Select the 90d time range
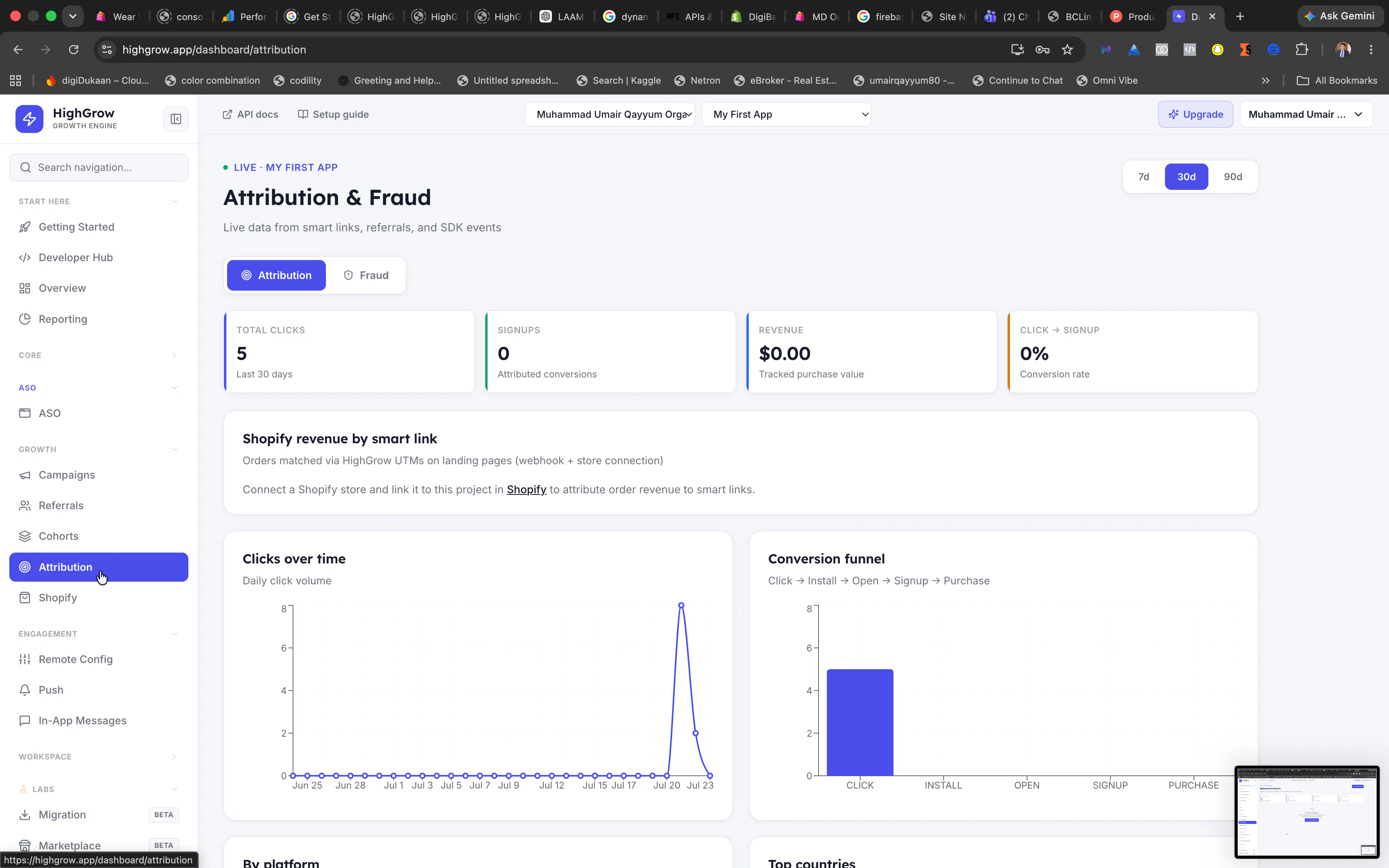Viewport: 1389px width, 868px height. (x=1233, y=176)
